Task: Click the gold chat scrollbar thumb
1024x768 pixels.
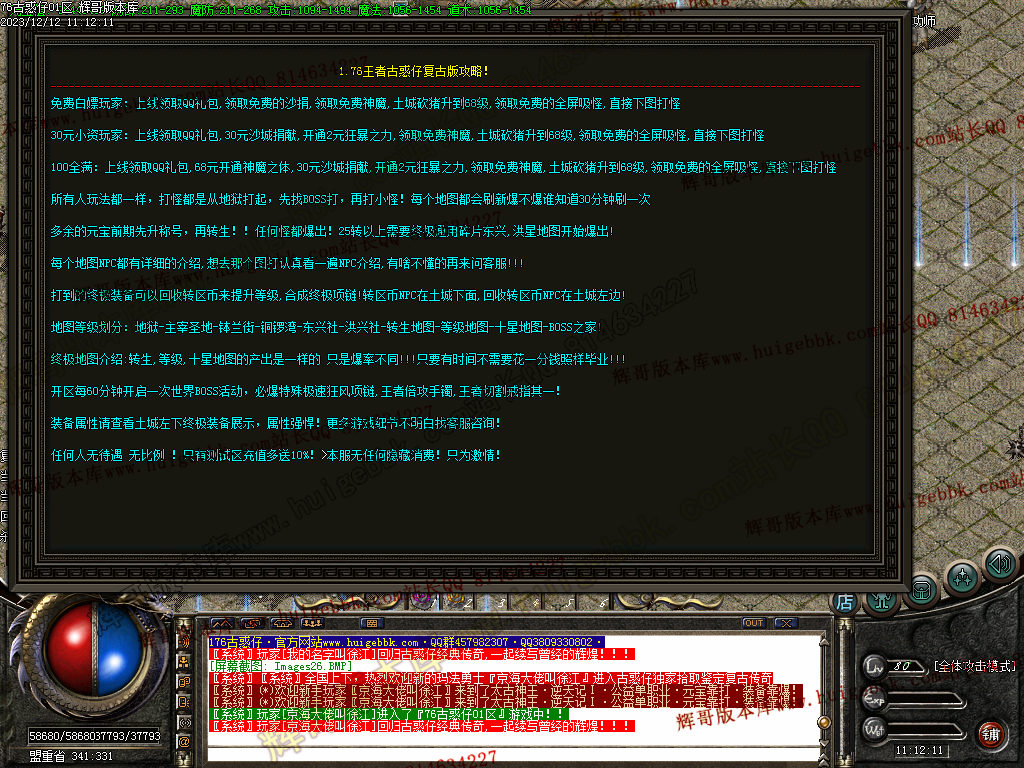Action: (x=824, y=722)
